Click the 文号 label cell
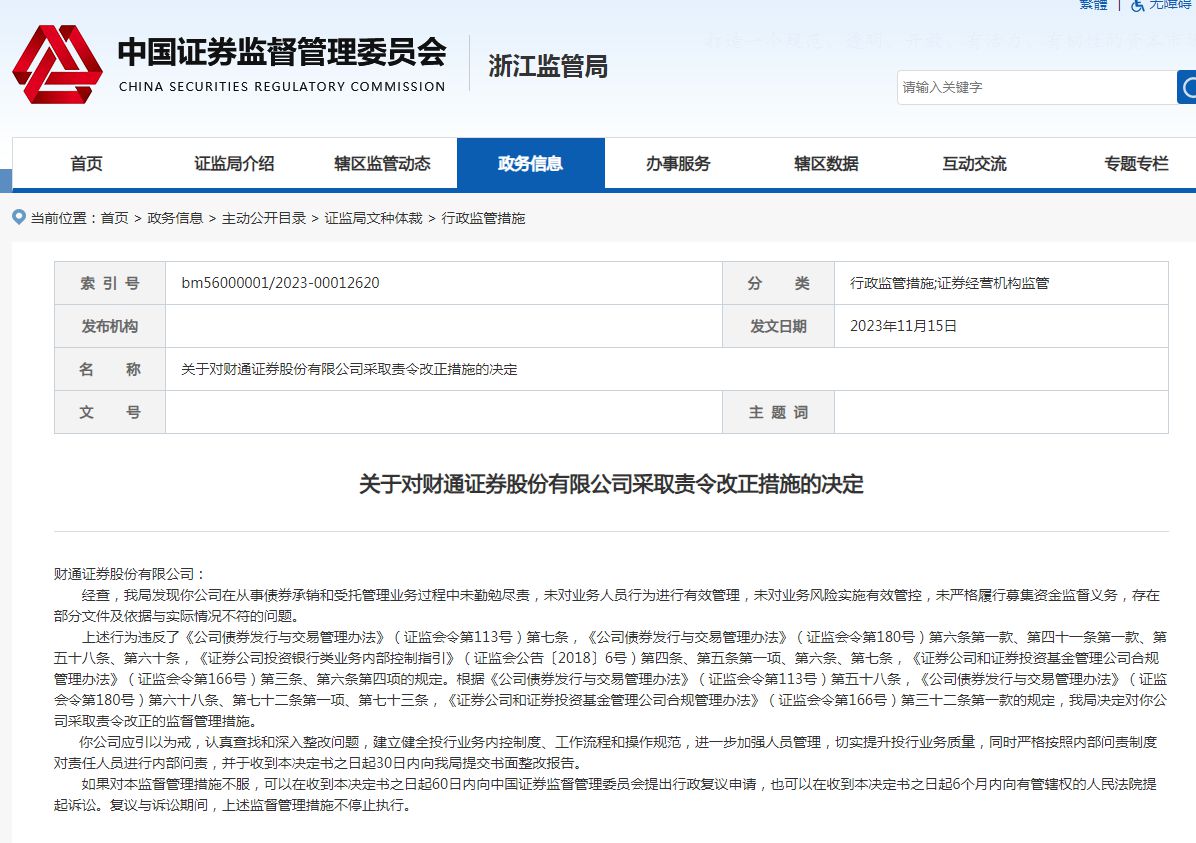The width and height of the screenshot is (1196, 843). click(x=110, y=412)
